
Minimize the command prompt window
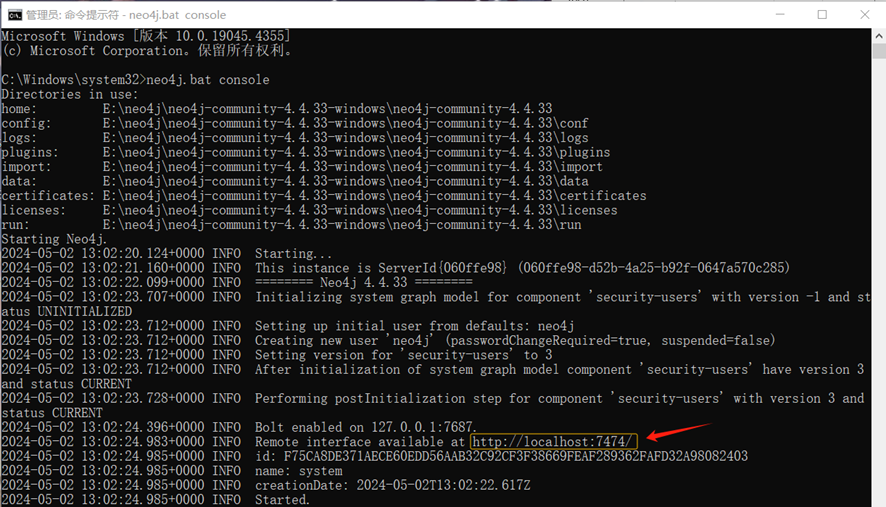tap(780, 15)
